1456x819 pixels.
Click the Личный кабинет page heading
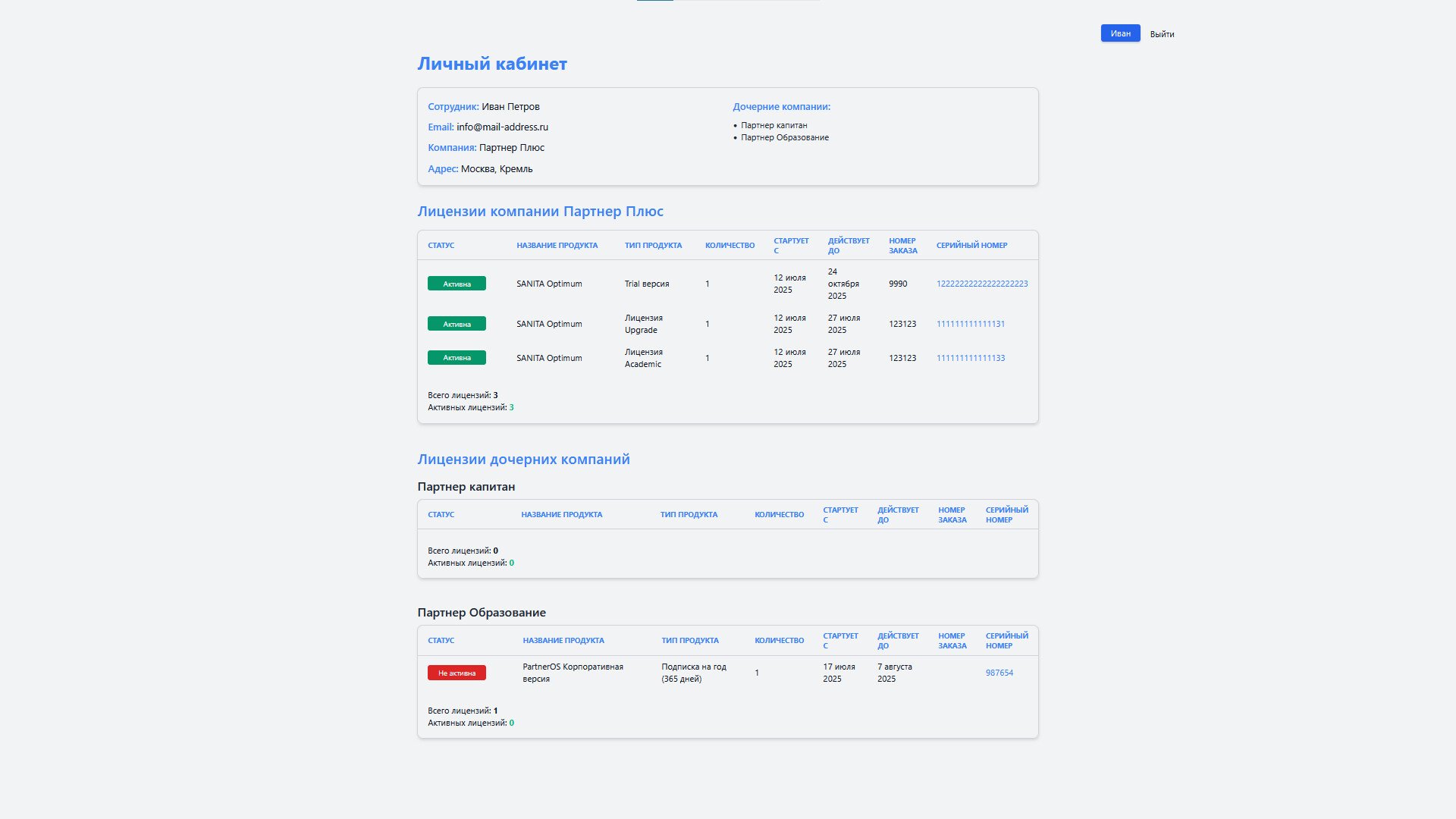point(492,64)
